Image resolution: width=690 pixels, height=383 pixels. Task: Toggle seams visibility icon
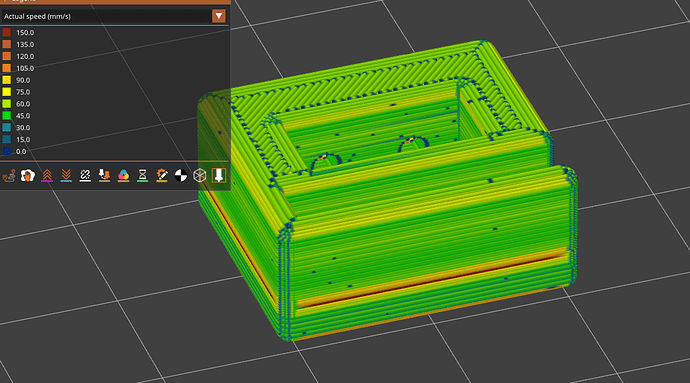(85, 176)
